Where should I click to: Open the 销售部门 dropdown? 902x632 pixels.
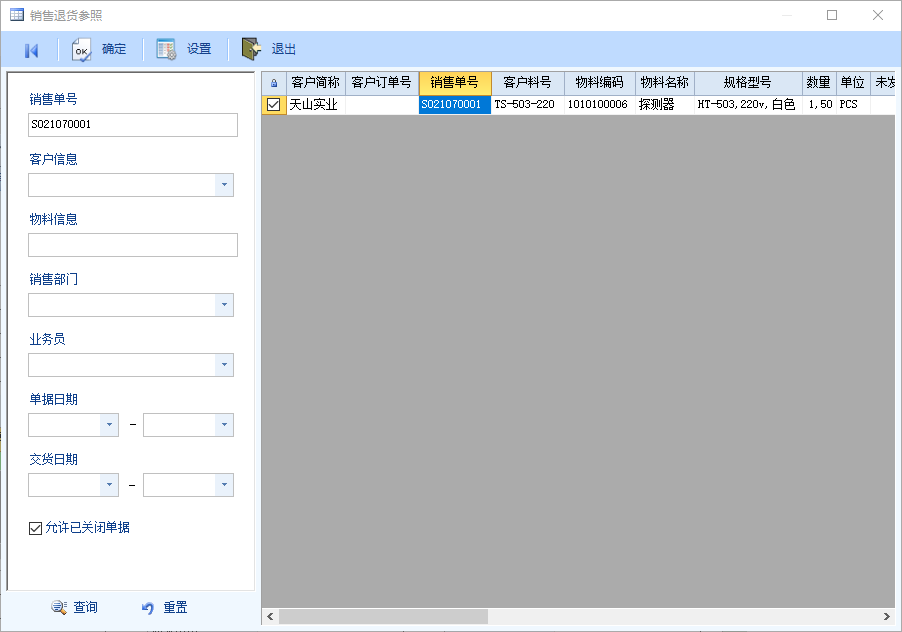point(224,305)
